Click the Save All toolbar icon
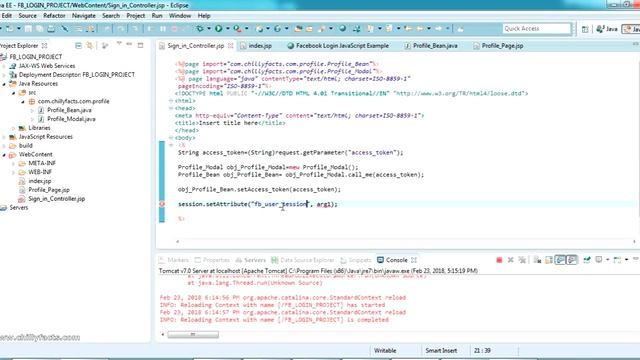This screenshot has width=640, height=360. tap(40, 29)
